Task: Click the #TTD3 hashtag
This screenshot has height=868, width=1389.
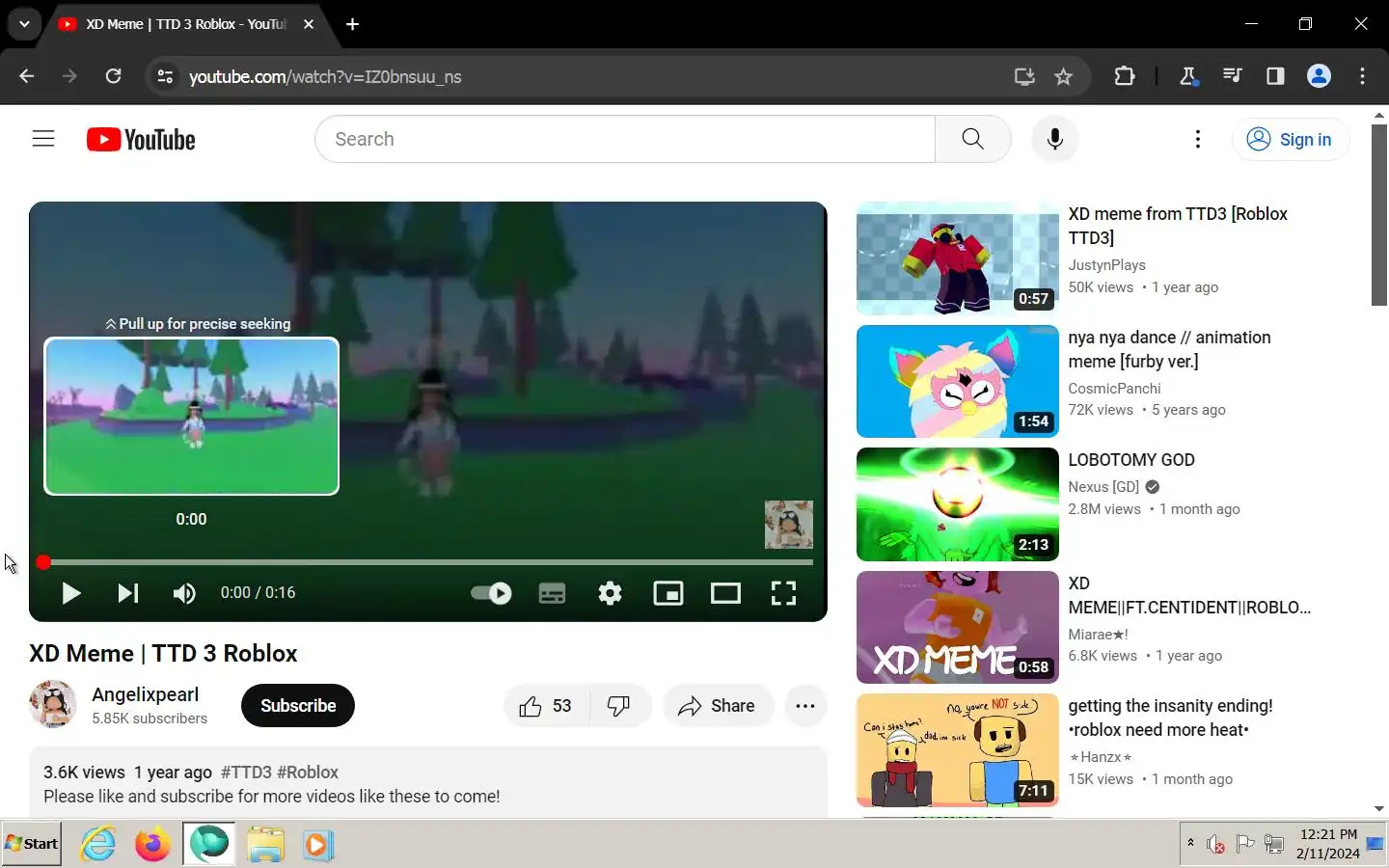Action: (x=246, y=773)
